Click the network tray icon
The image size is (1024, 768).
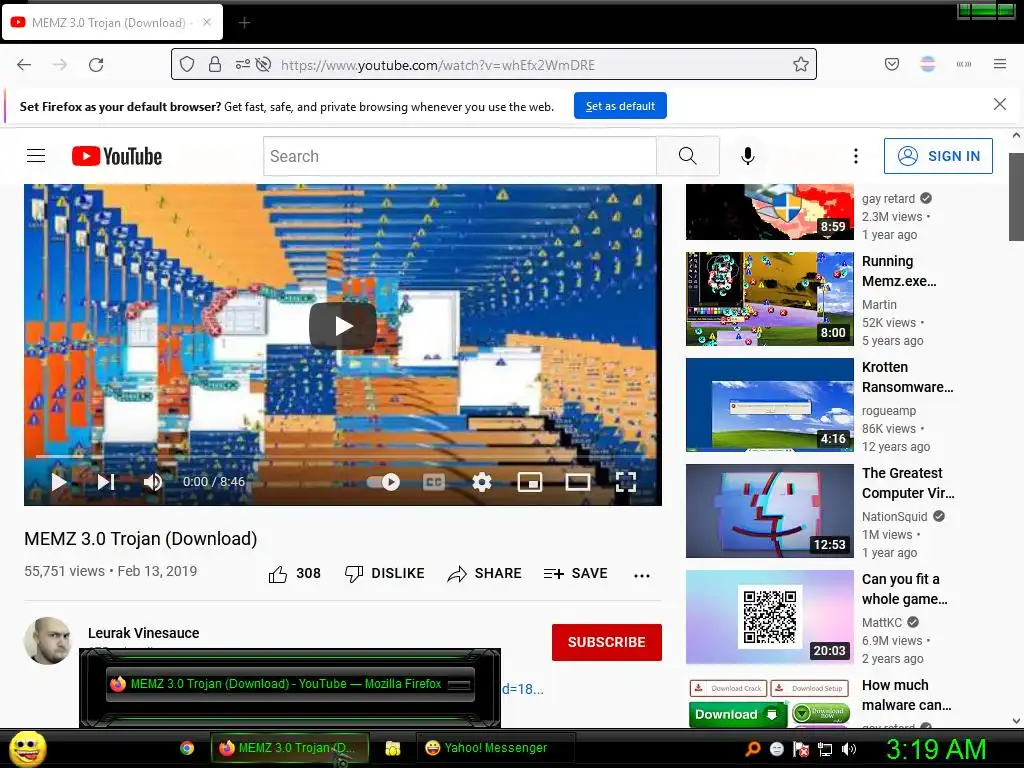(x=825, y=749)
